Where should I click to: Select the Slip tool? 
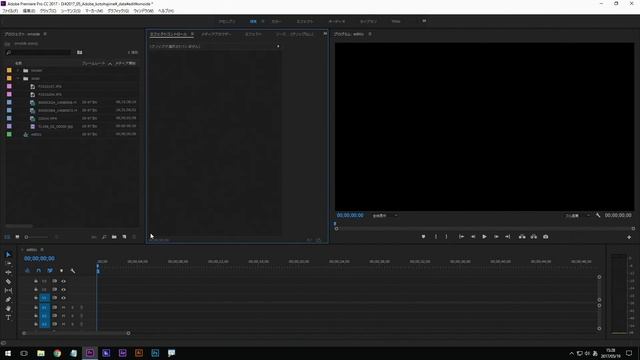pyautogui.click(x=8, y=290)
